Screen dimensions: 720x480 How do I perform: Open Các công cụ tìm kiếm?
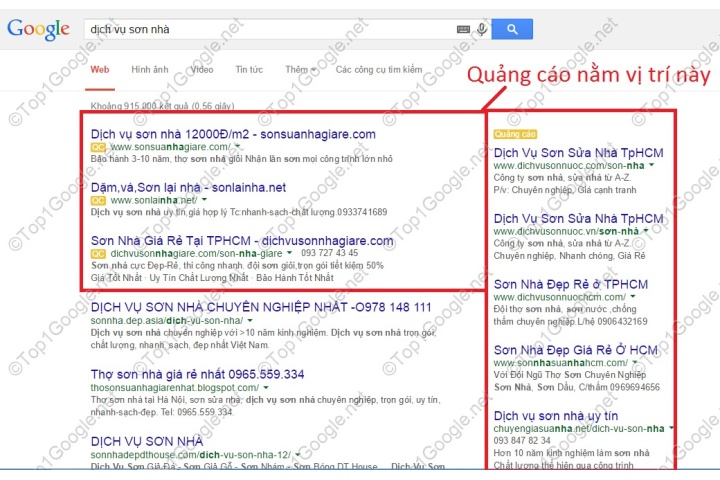379,70
